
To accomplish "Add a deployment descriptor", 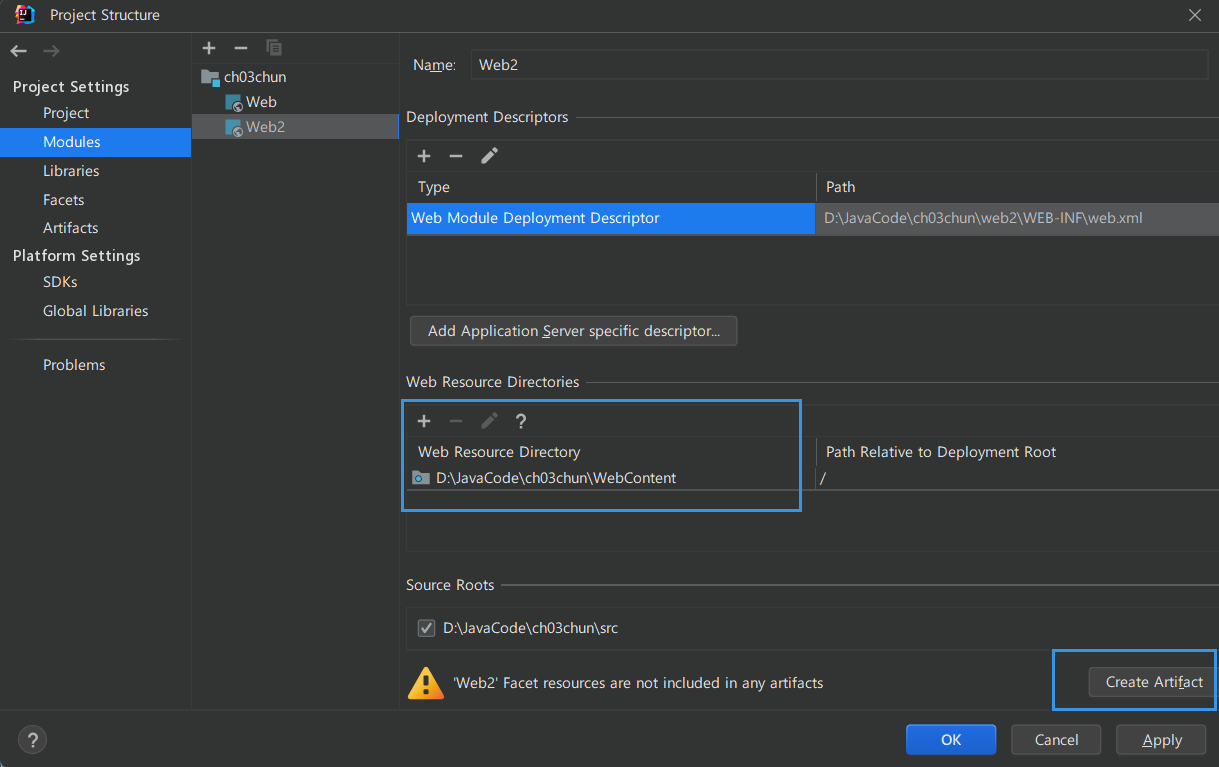I will pyautogui.click(x=424, y=156).
